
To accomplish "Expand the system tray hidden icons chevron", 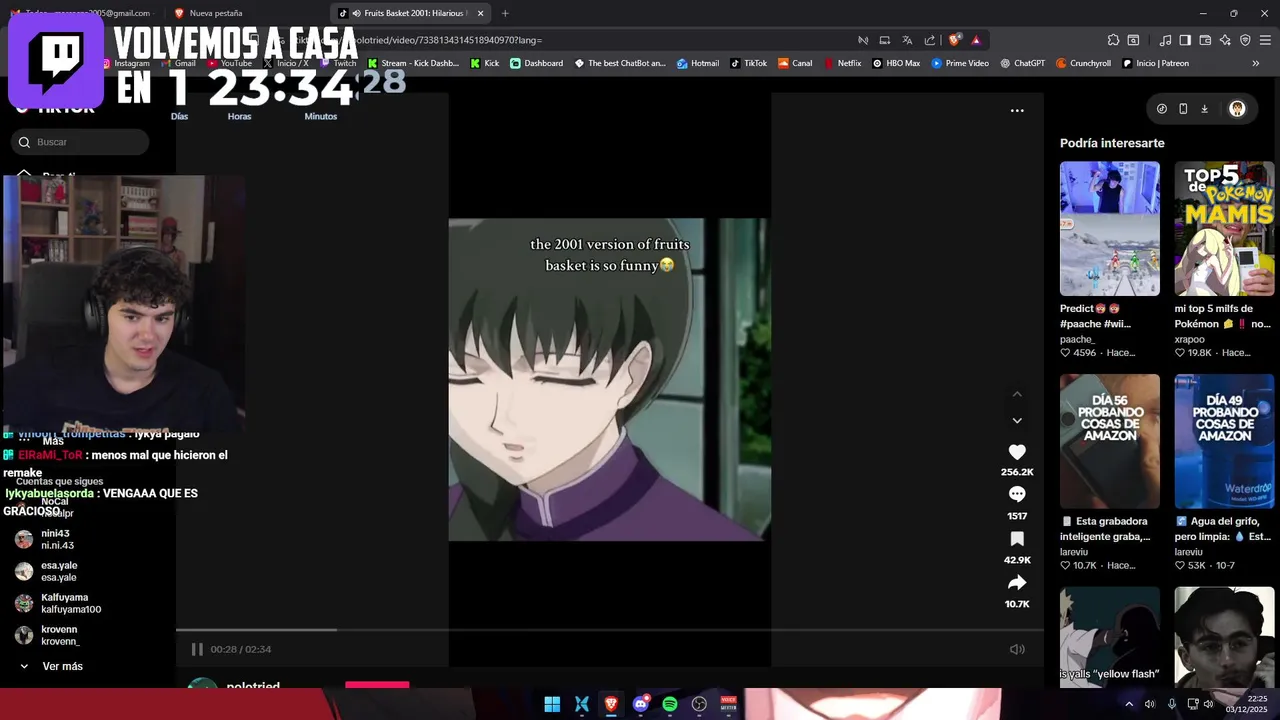I will click(x=1129, y=704).
